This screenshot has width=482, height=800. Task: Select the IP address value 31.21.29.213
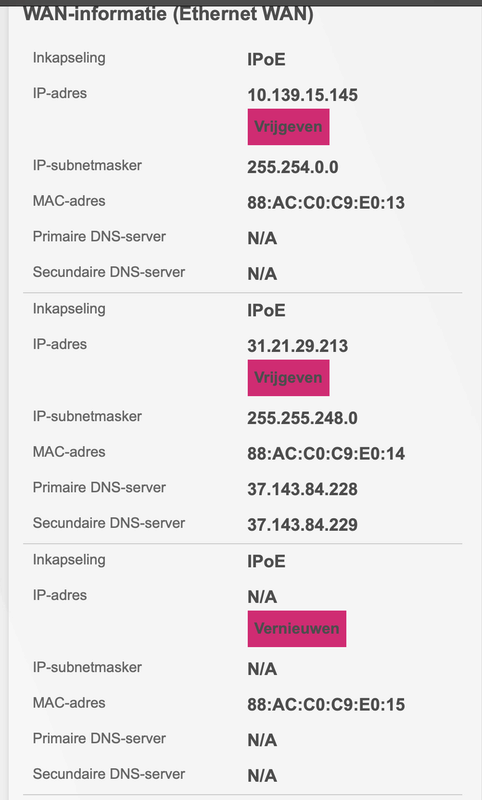[x=297, y=346]
